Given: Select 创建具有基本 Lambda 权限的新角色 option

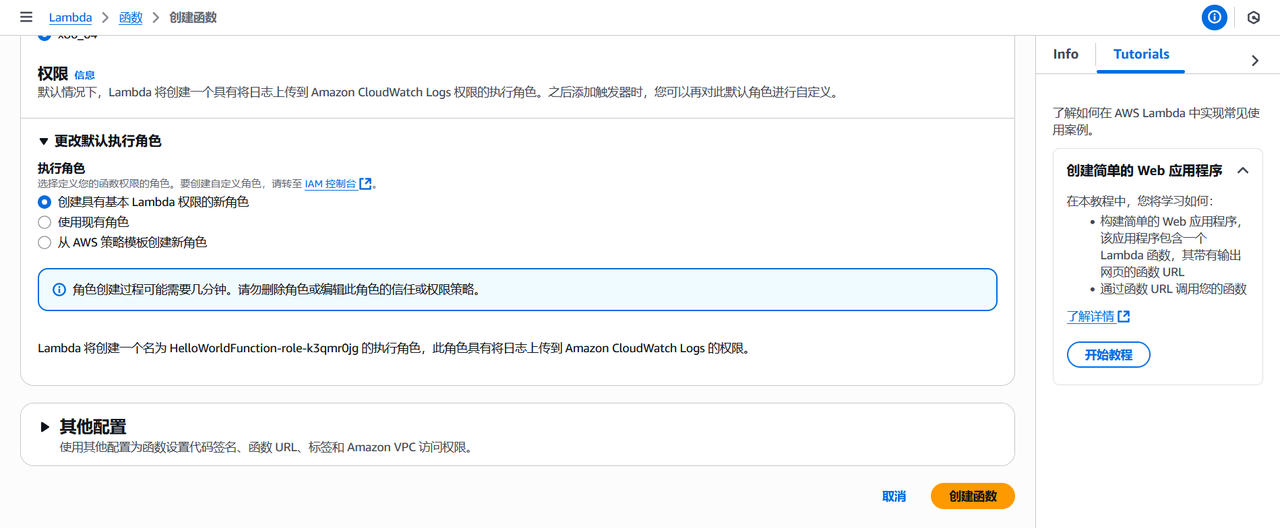Looking at the screenshot, I should (44, 202).
